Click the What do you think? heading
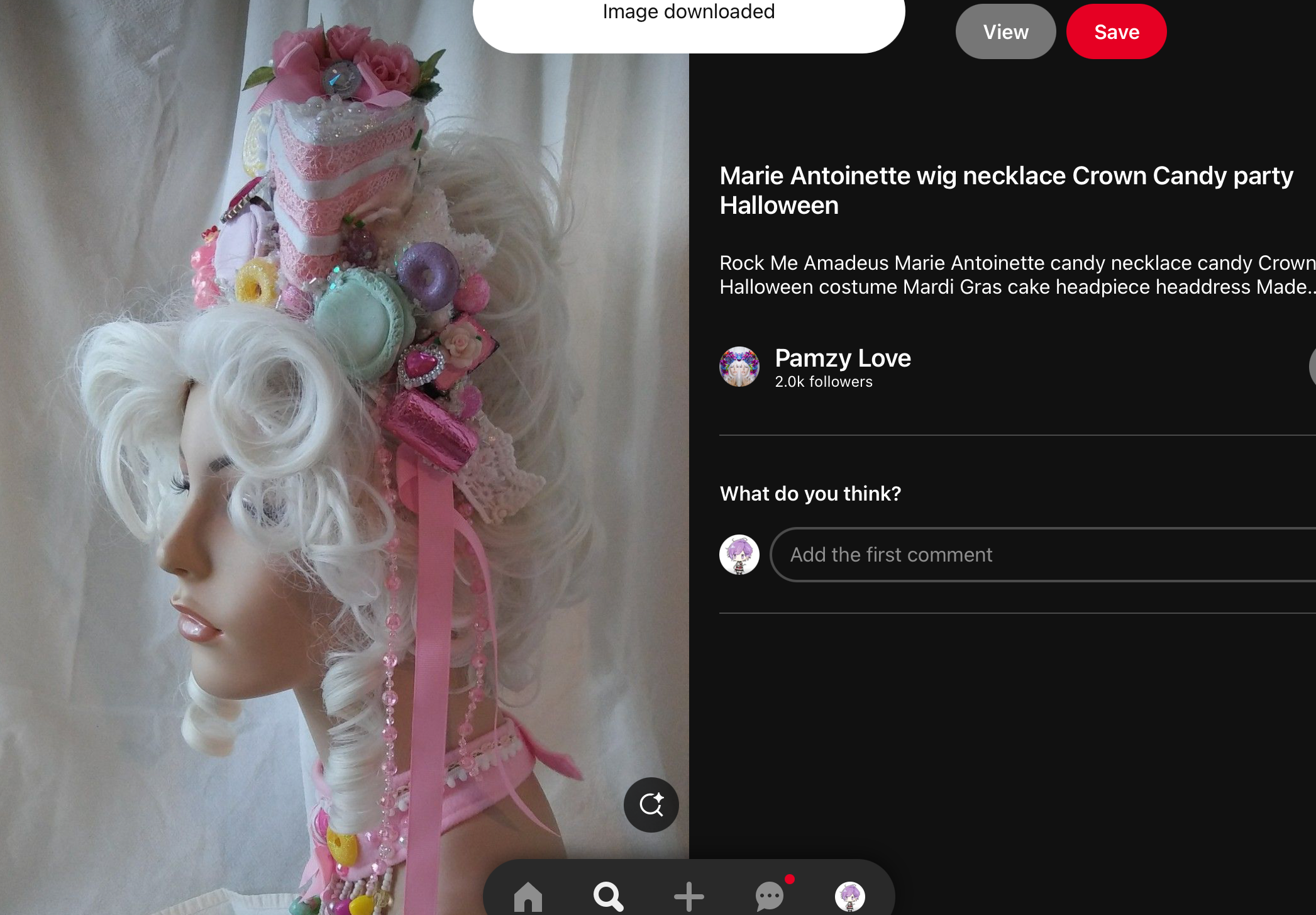Image resolution: width=1316 pixels, height=915 pixels. pos(810,494)
